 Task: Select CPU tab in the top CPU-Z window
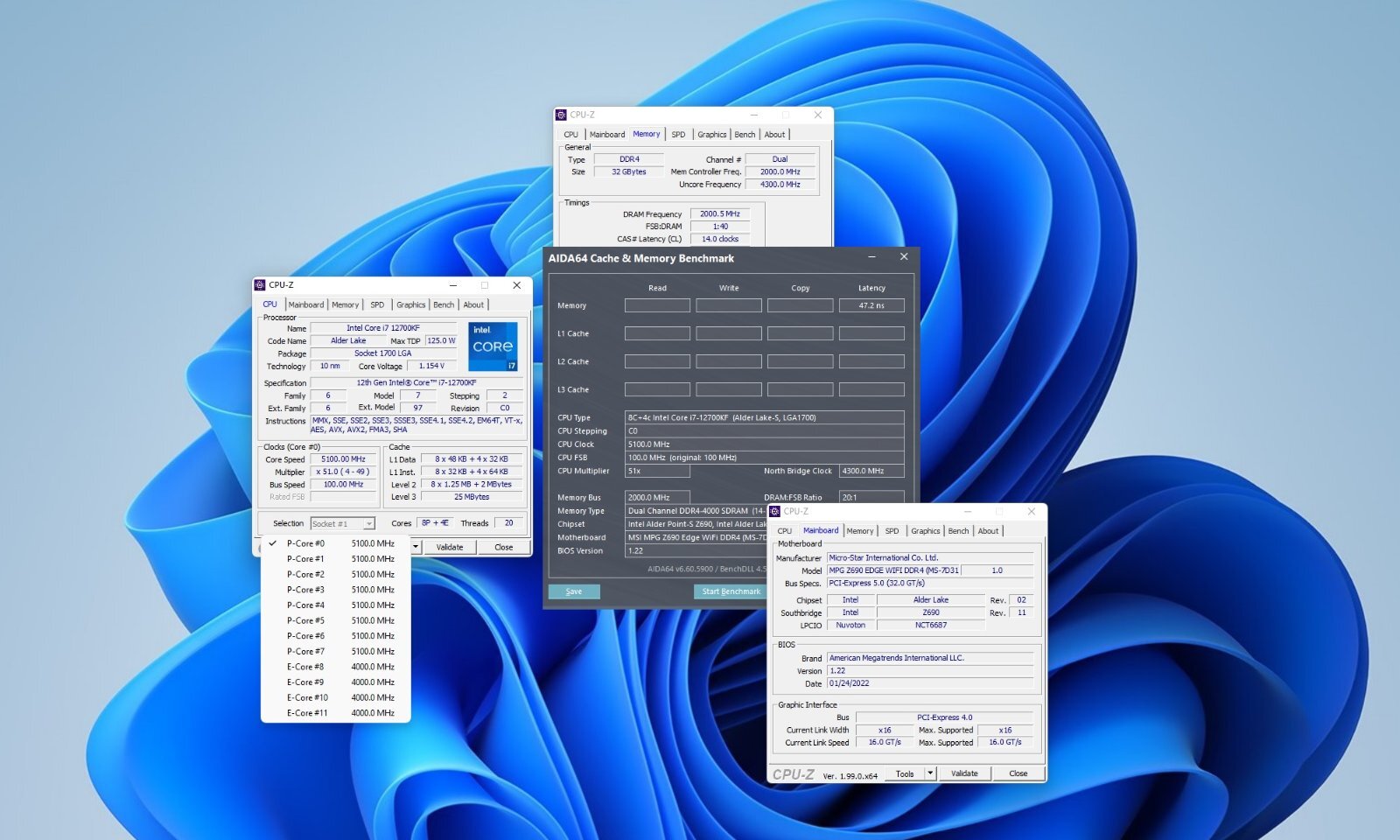tap(571, 135)
